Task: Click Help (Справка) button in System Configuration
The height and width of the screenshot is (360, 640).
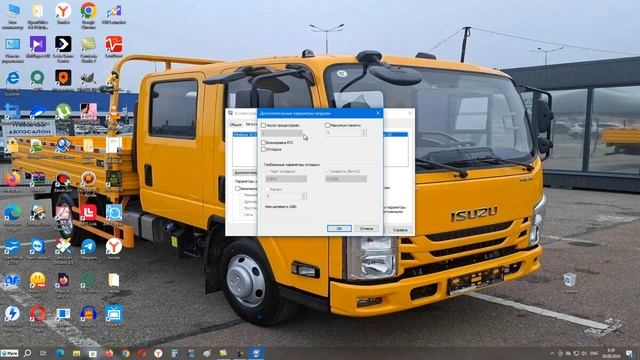Action: 400,230
